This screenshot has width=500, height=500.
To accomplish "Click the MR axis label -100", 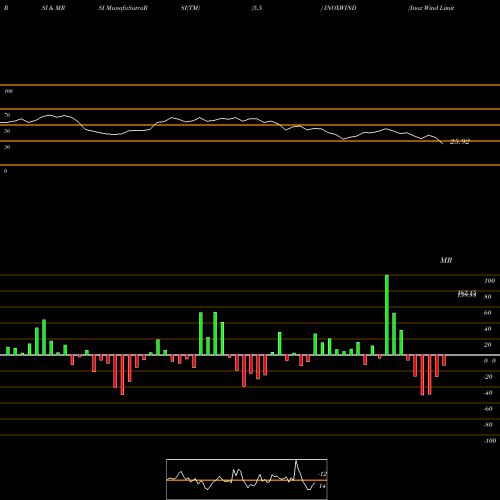I will 490,441.
